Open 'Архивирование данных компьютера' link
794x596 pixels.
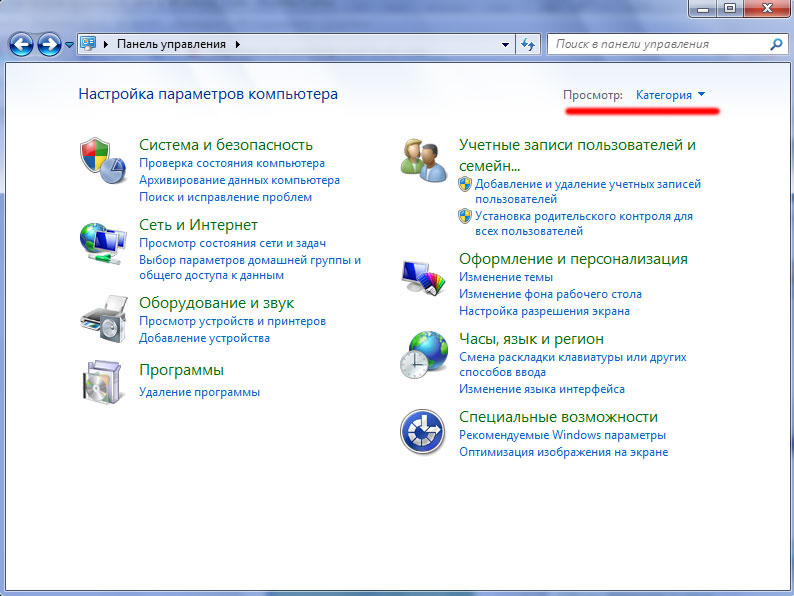tap(240, 180)
